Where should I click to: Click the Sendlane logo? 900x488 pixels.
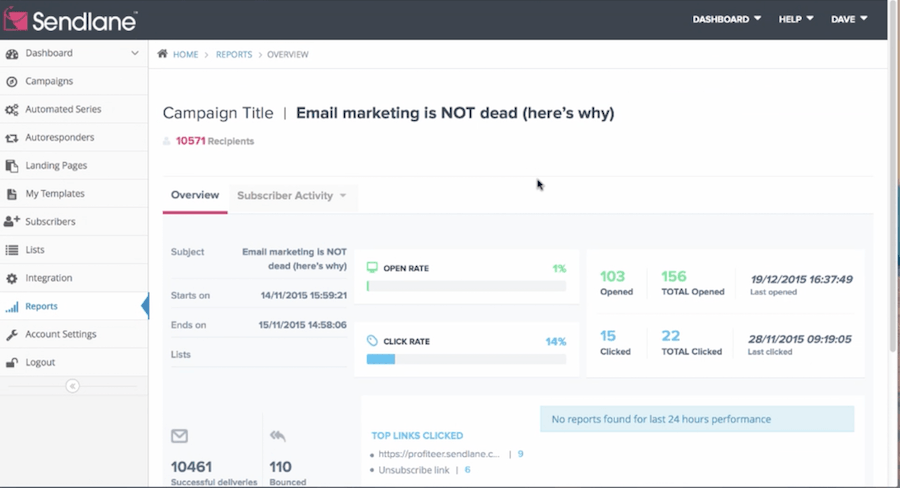click(x=70, y=20)
